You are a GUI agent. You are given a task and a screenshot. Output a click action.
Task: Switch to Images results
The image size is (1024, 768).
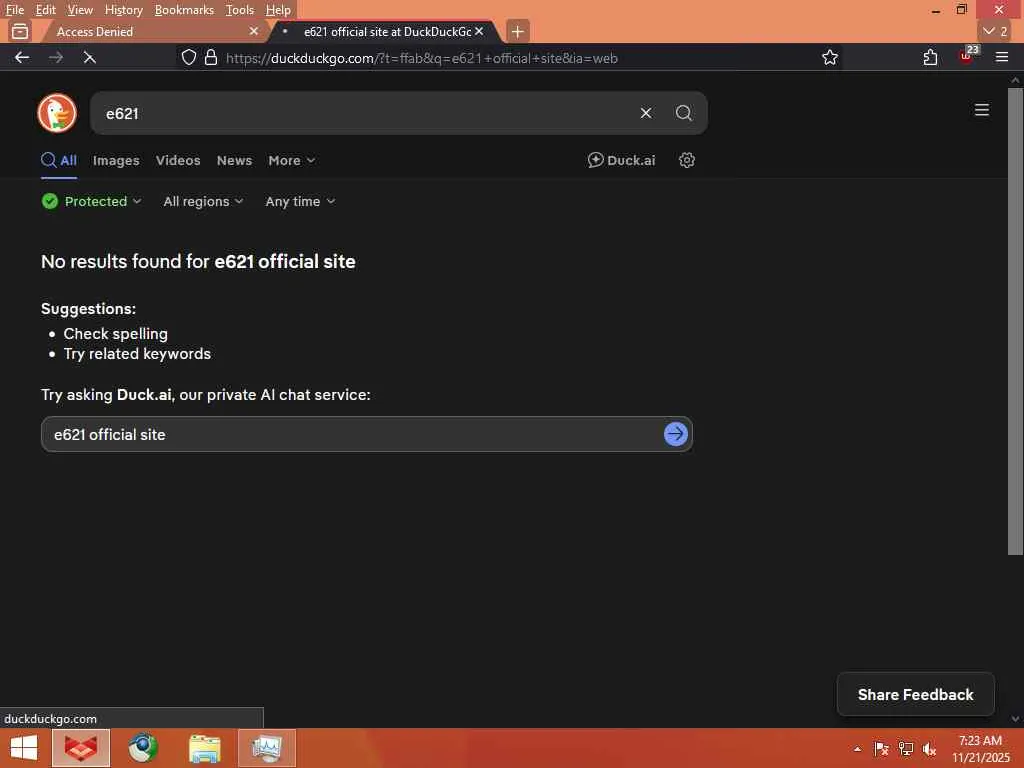click(x=116, y=160)
